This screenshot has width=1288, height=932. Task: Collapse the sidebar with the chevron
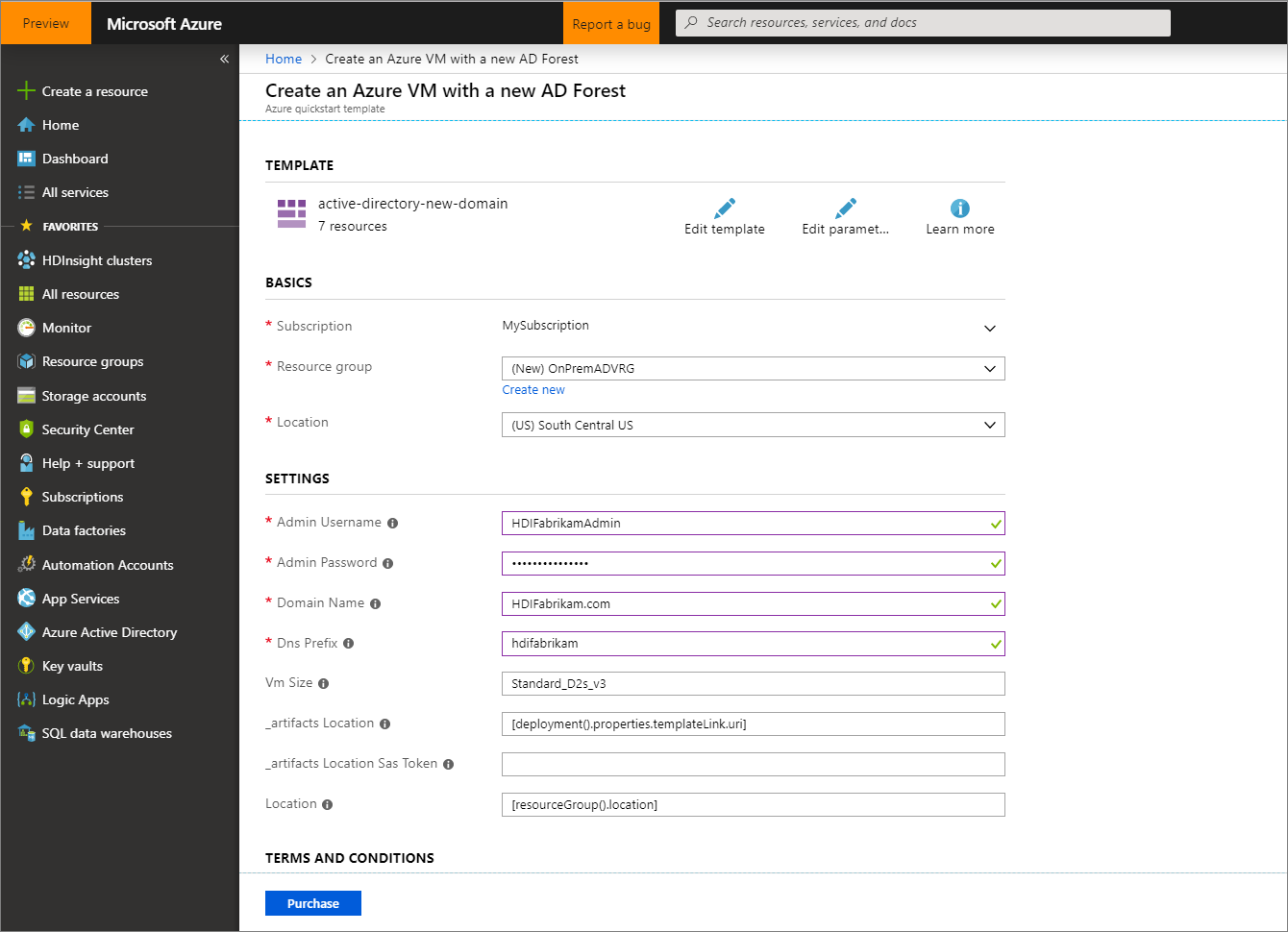point(224,59)
